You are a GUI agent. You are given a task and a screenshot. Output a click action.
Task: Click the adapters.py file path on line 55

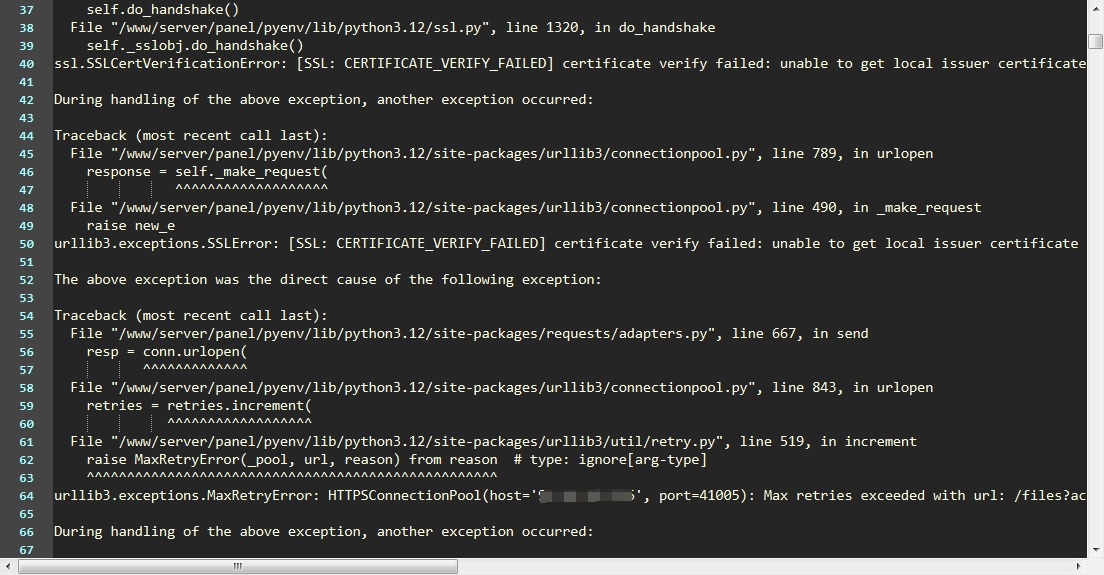pos(415,334)
